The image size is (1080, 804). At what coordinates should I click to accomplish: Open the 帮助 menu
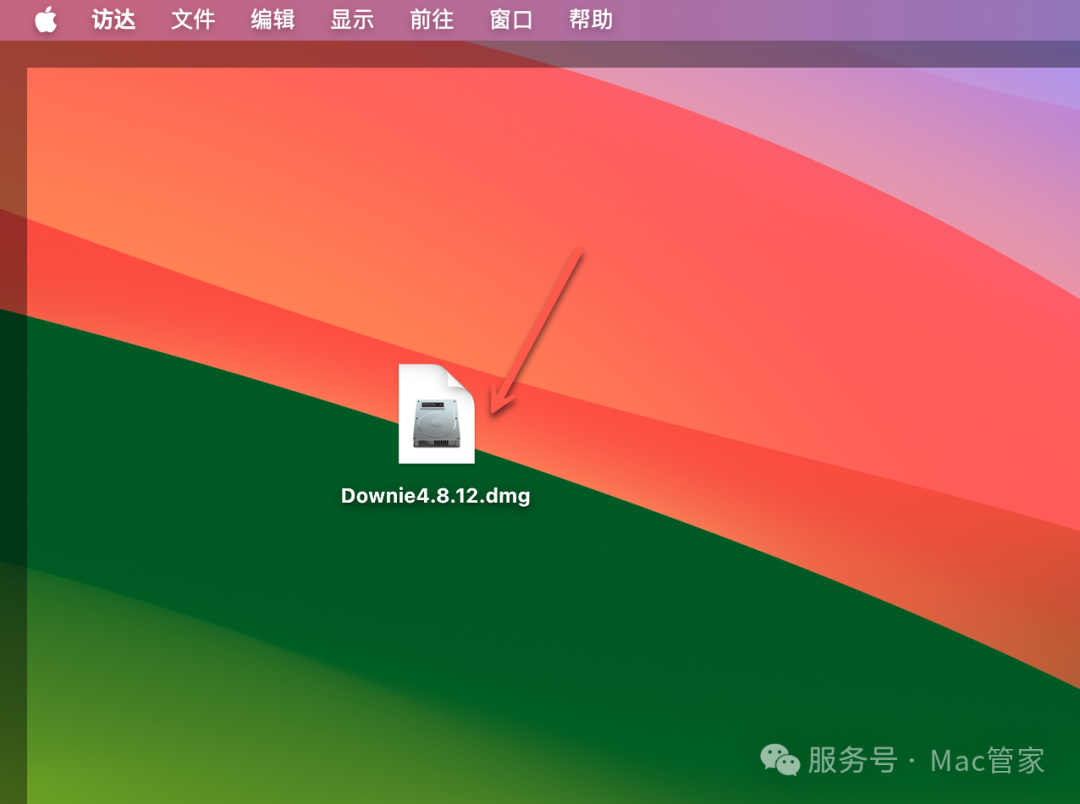[591, 19]
